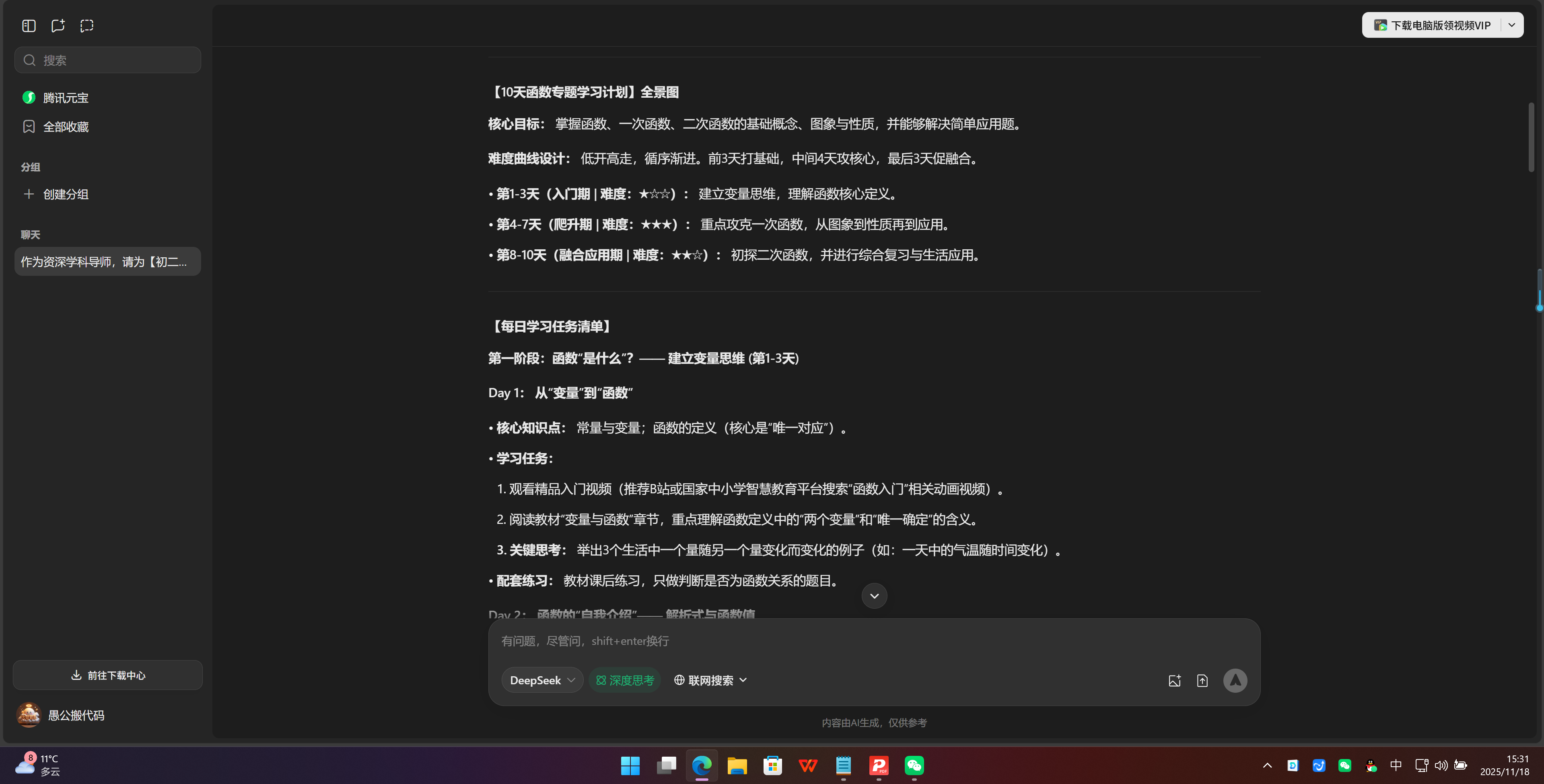This screenshot has width=1544, height=784.
Task: Open the DeepSeek model dropdown
Action: [x=541, y=680]
